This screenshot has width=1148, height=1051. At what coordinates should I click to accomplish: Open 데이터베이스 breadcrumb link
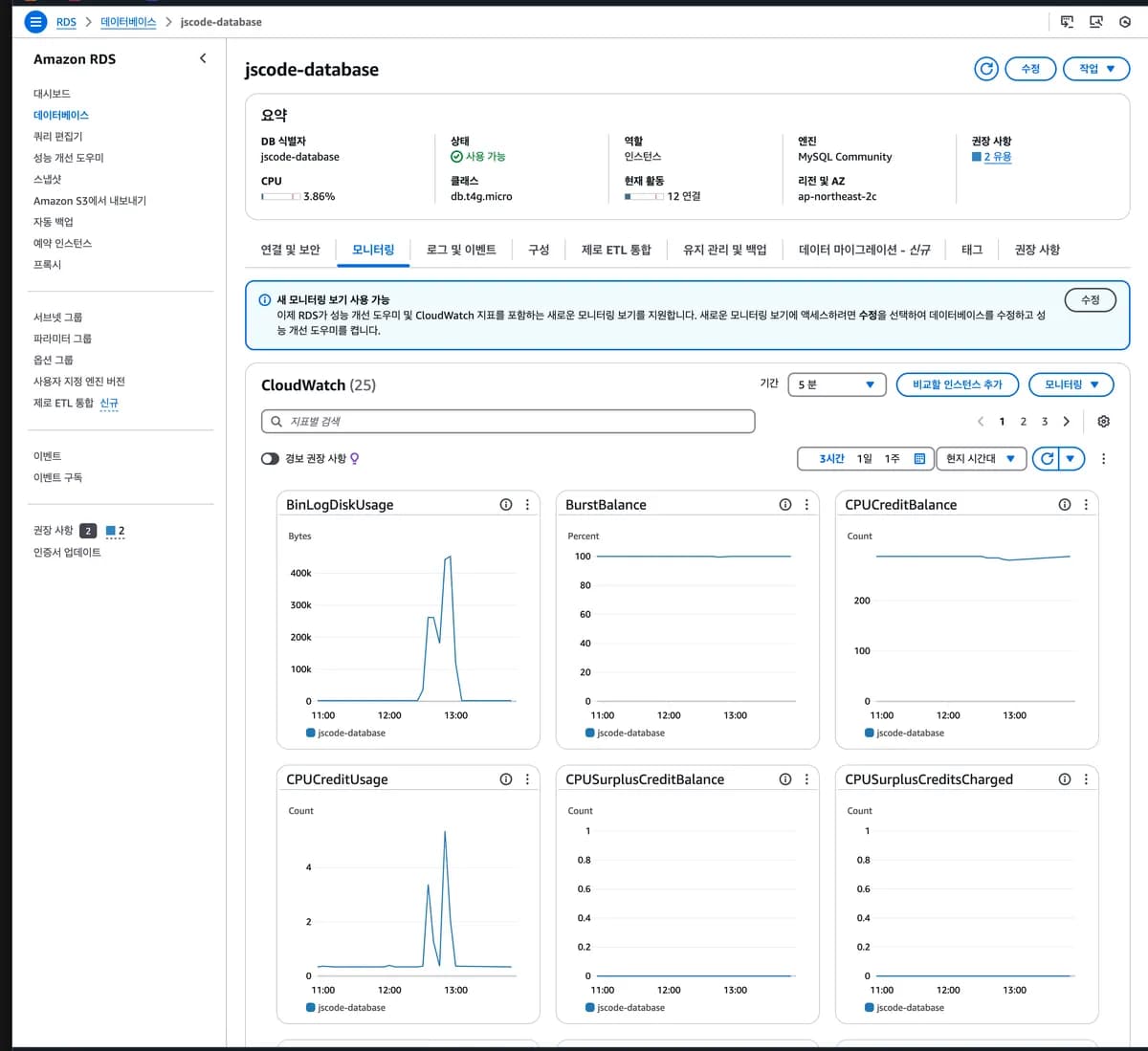coord(128,22)
